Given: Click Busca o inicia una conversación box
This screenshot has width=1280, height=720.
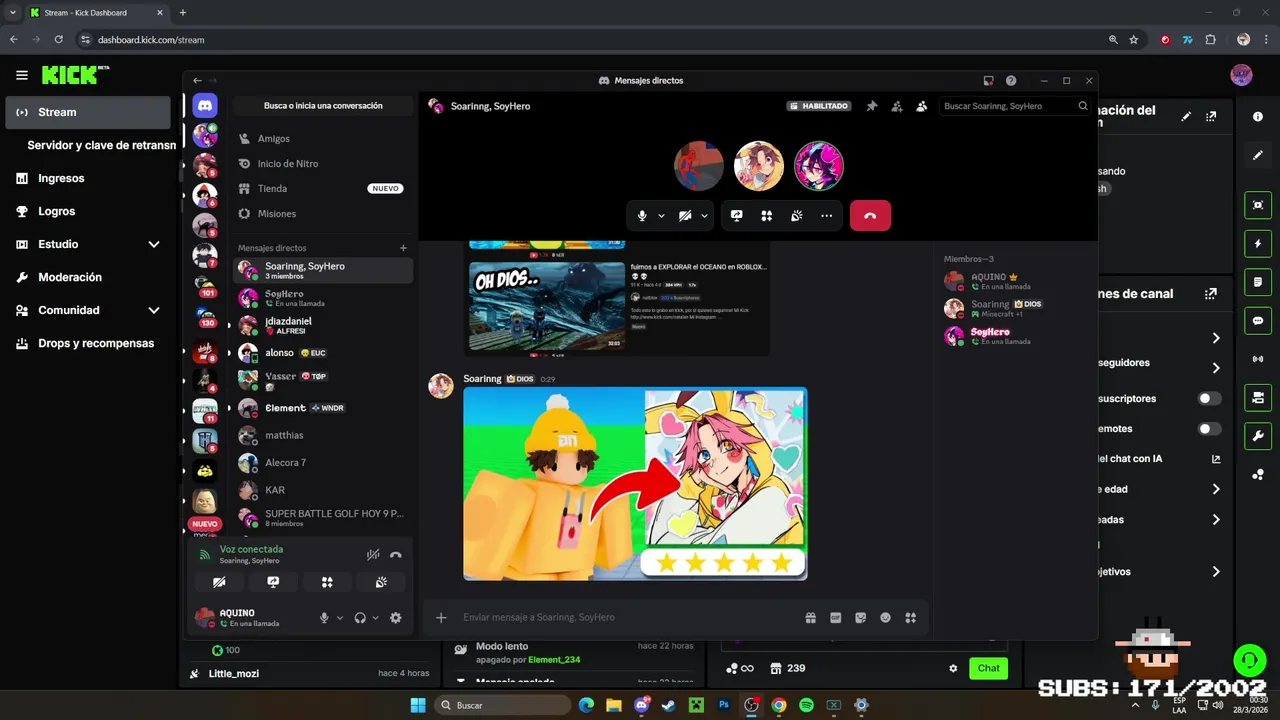Looking at the screenshot, I should pyautogui.click(x=323, y=105).
